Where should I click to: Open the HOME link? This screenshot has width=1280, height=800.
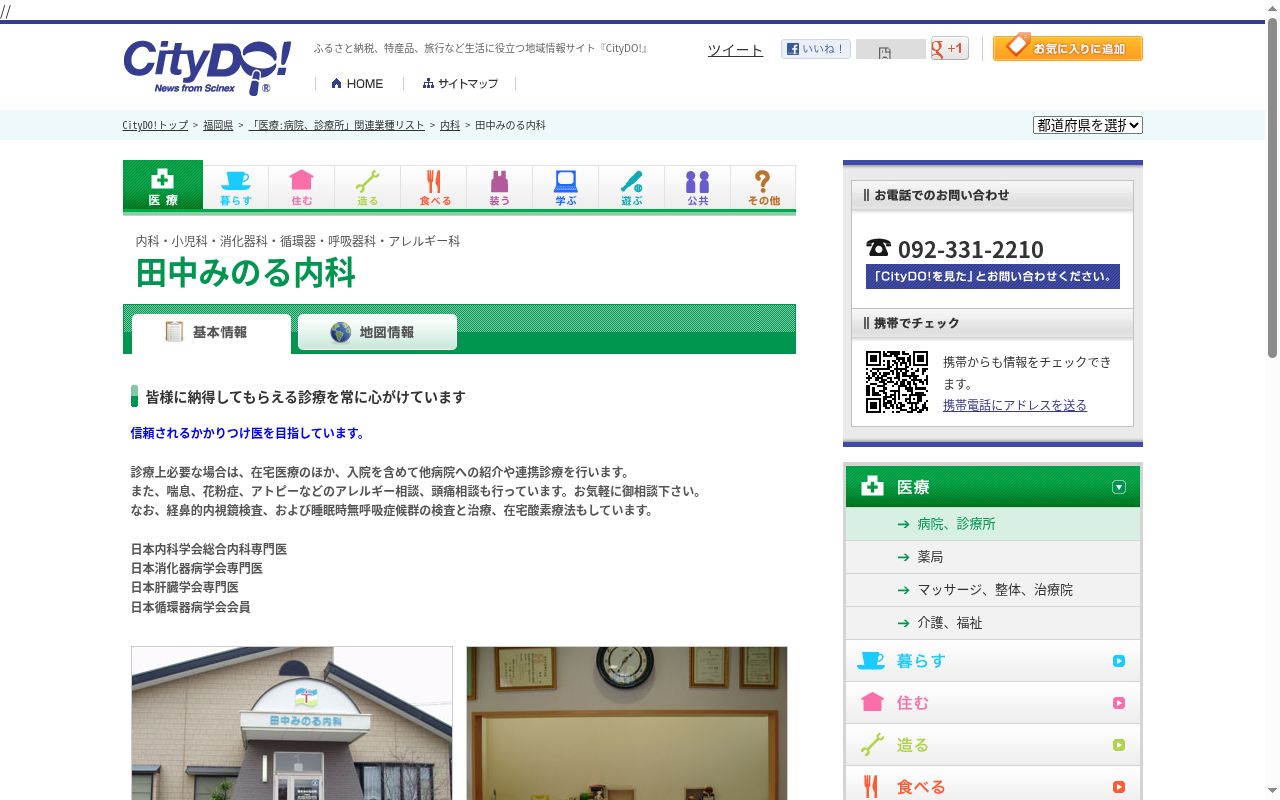coord(357,84)
